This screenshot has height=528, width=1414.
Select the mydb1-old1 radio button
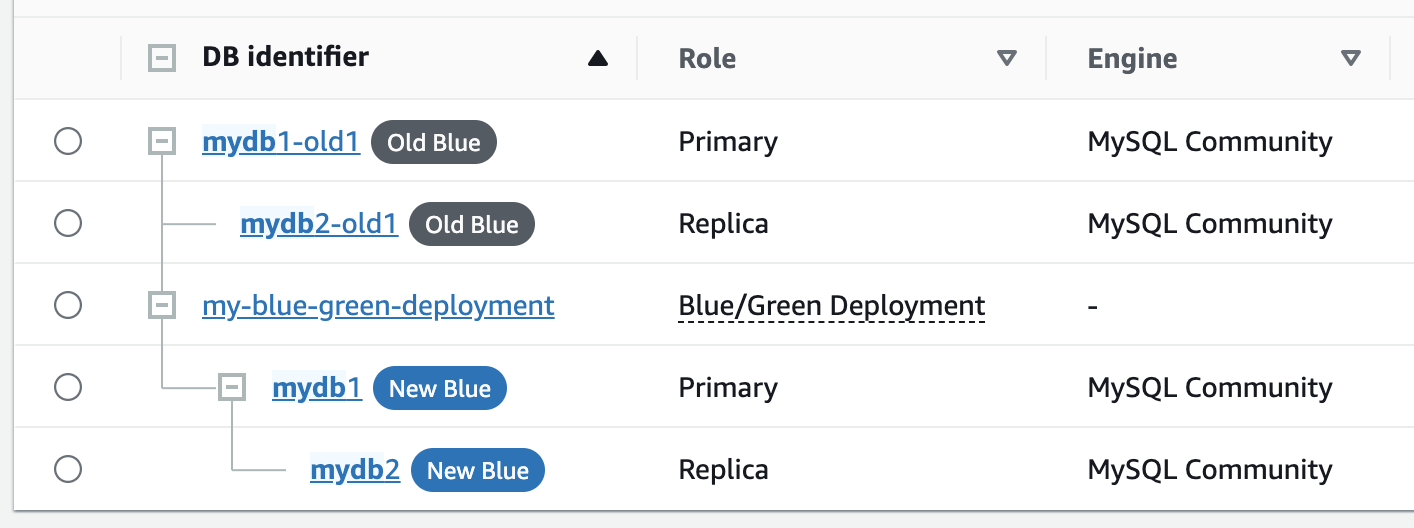point(68,142)
